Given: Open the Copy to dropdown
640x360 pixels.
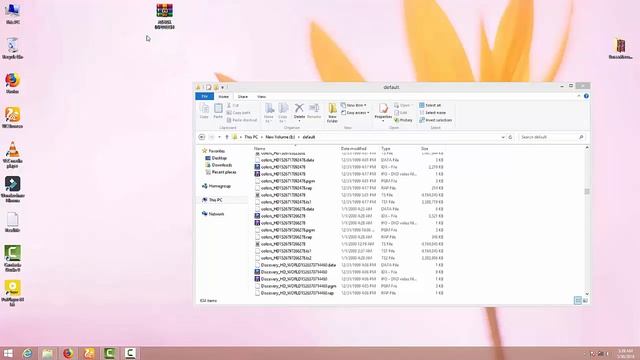Looking at the screenshot, I should 283,113.
